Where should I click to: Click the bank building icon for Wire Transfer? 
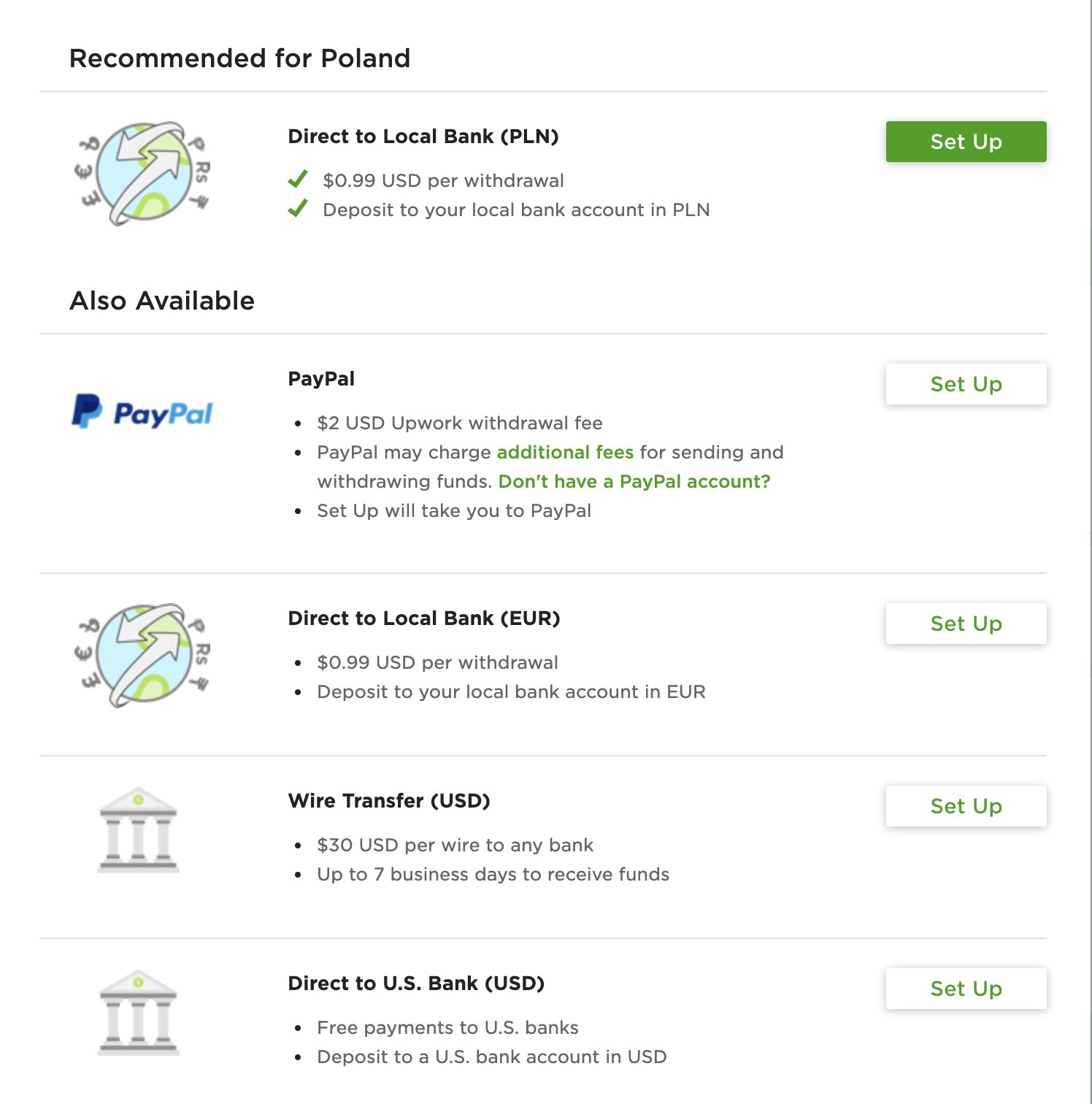[x=138, y=830]
